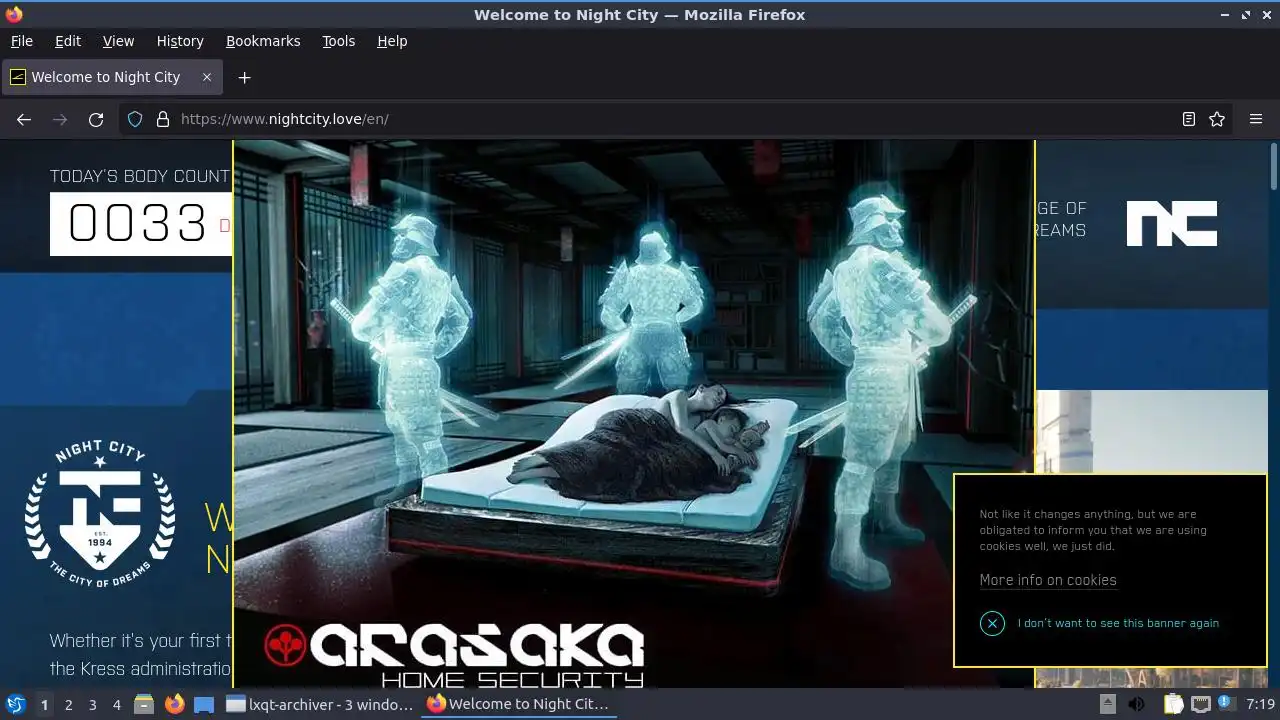
Task: Click the white NC logo
Action: click(1172, 223)
